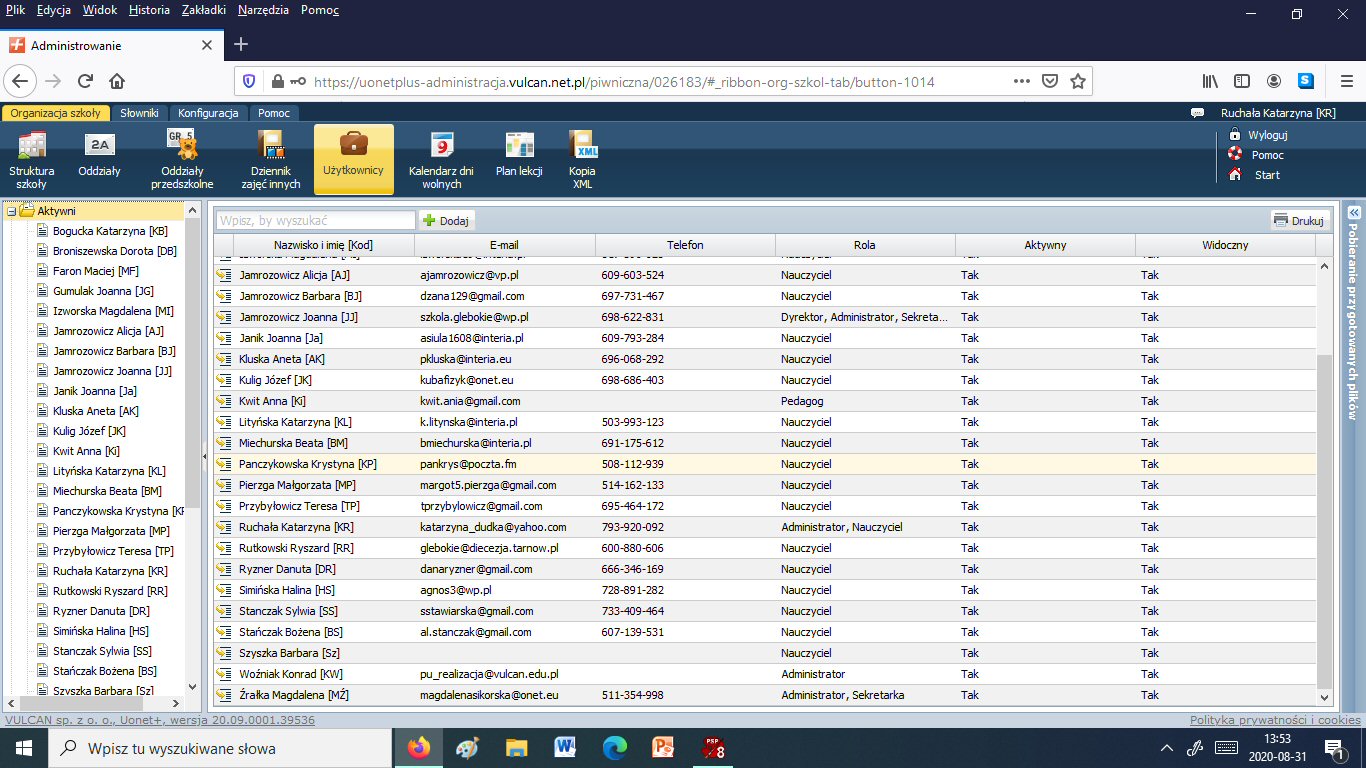Click the Drukuj button
1366x768 pixels.
click(x=1298, y=220)
